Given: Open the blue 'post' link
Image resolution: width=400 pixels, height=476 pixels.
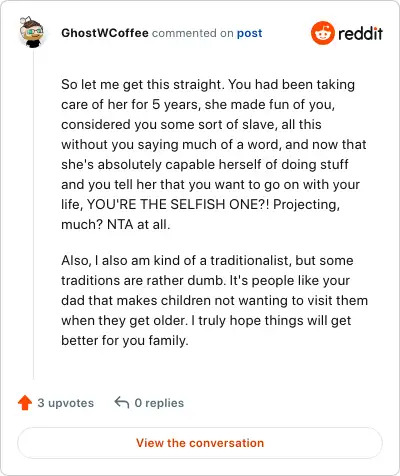Looking at the screenshot, I should (x=249, y=33).
